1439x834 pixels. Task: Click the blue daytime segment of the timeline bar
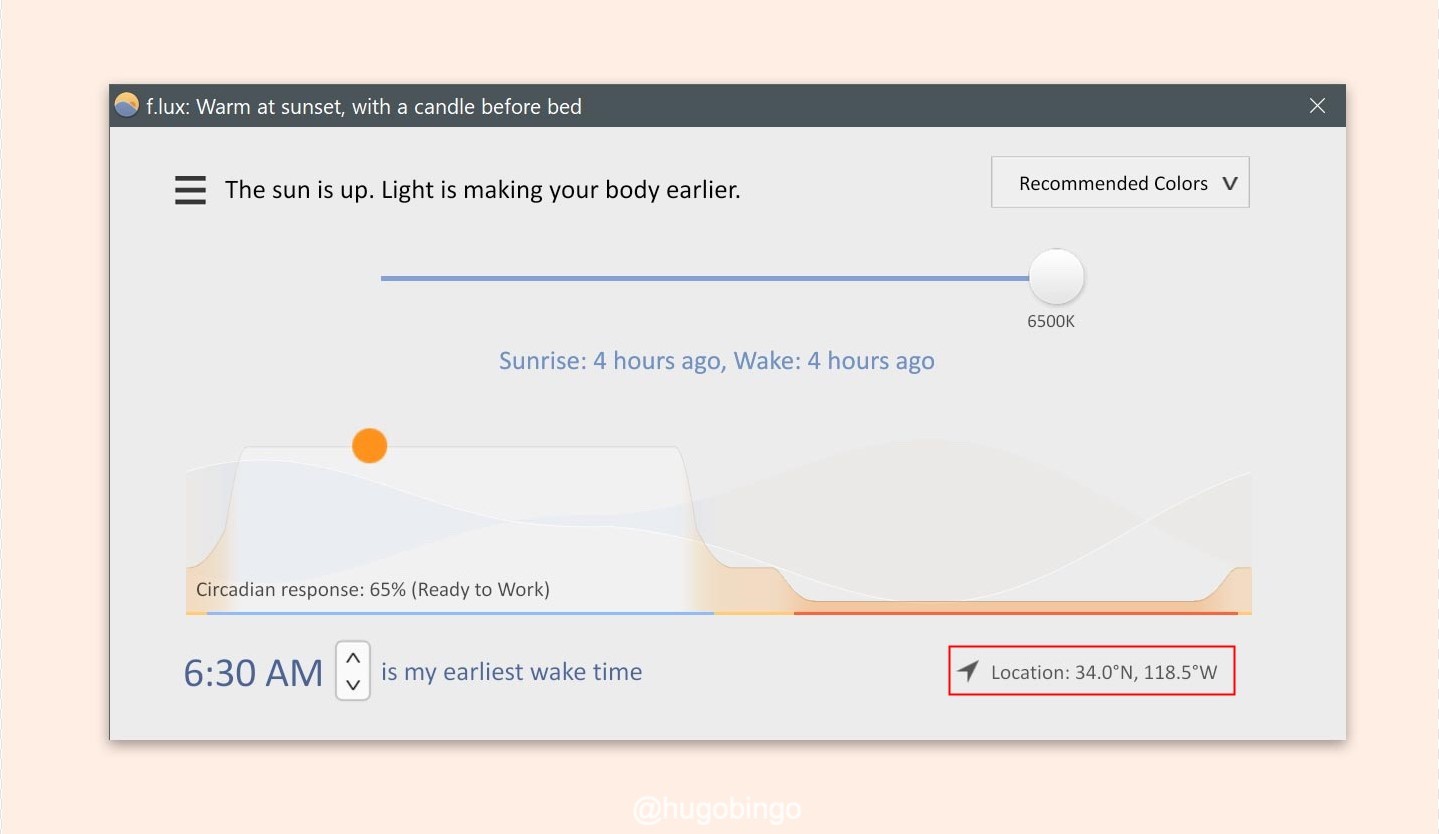460,612
